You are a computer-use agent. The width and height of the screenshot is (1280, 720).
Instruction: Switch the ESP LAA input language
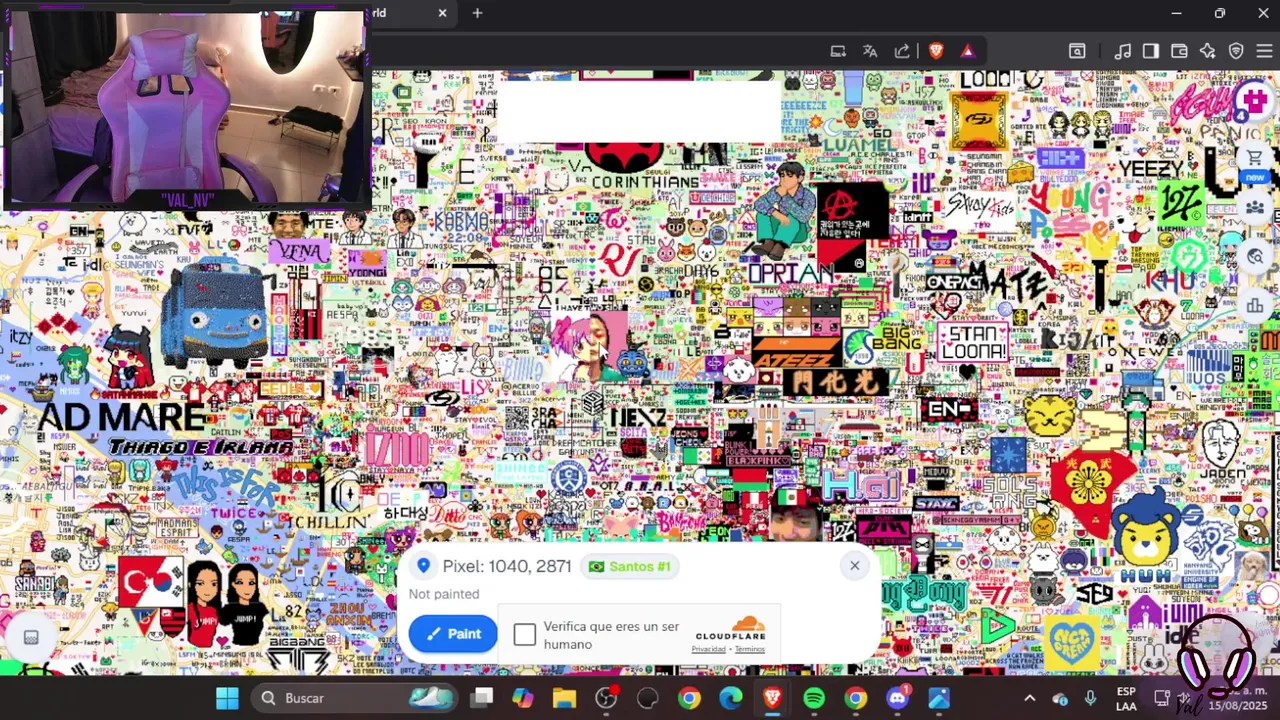coord(1126,698)
